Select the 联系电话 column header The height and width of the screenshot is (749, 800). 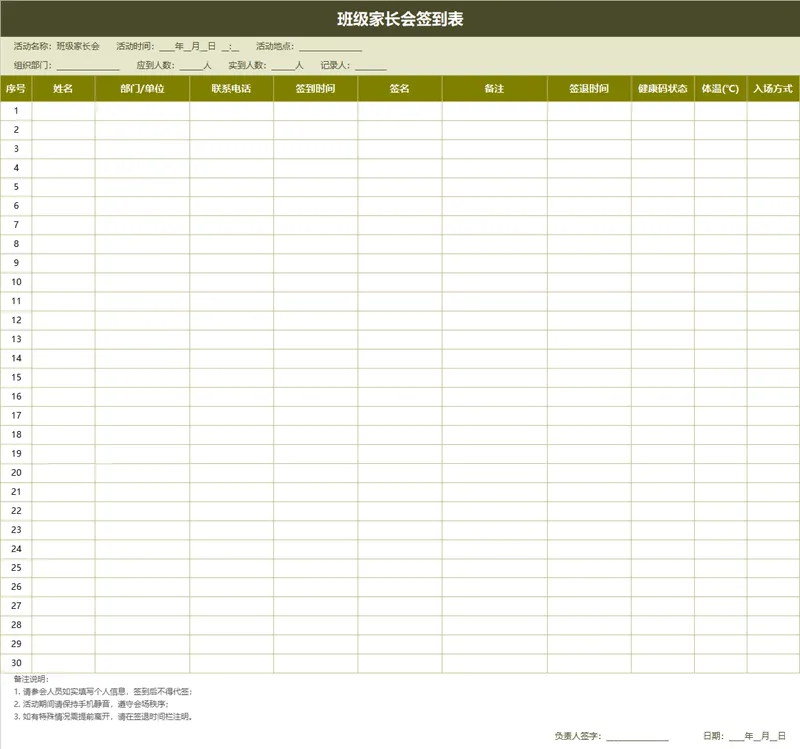(x=232, y=89)
